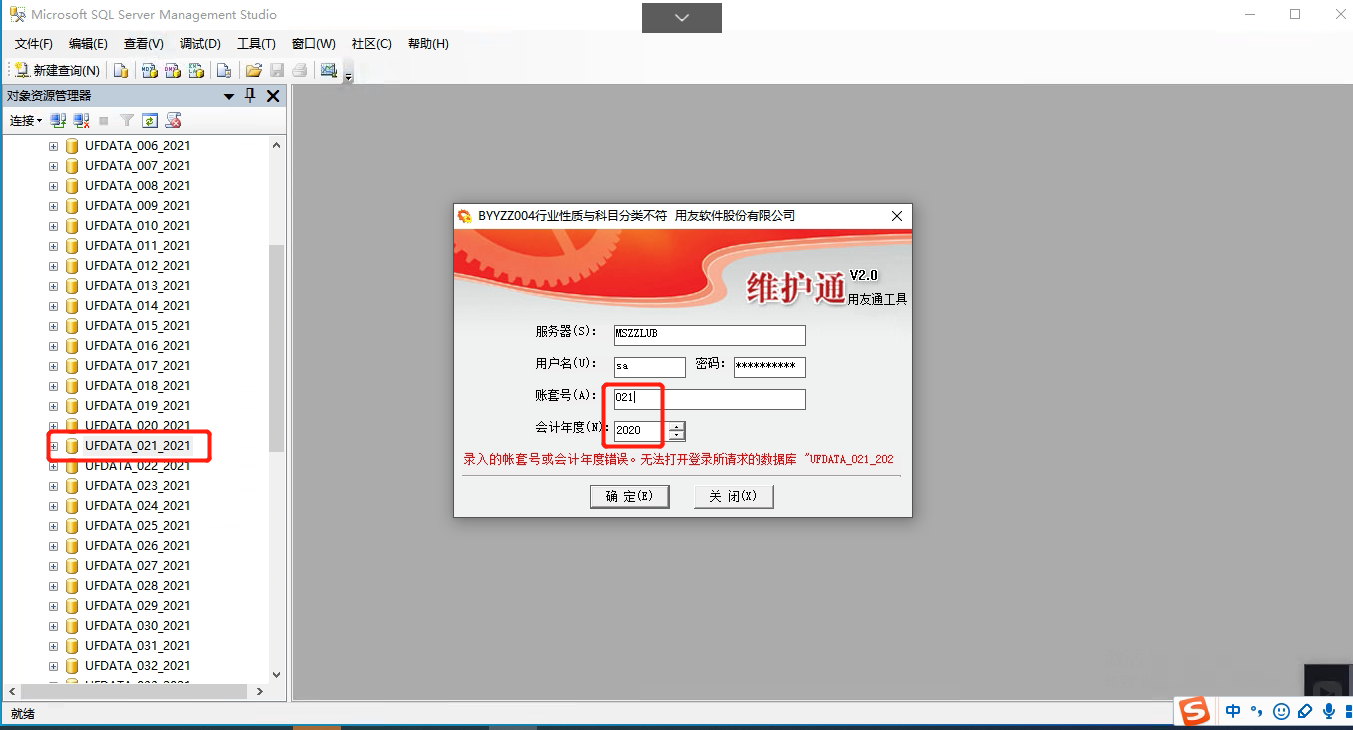The height and width of the screenshot is (730, 1353).
Task: Click the Stop square icon in Object Explorer
Action: 104,120
